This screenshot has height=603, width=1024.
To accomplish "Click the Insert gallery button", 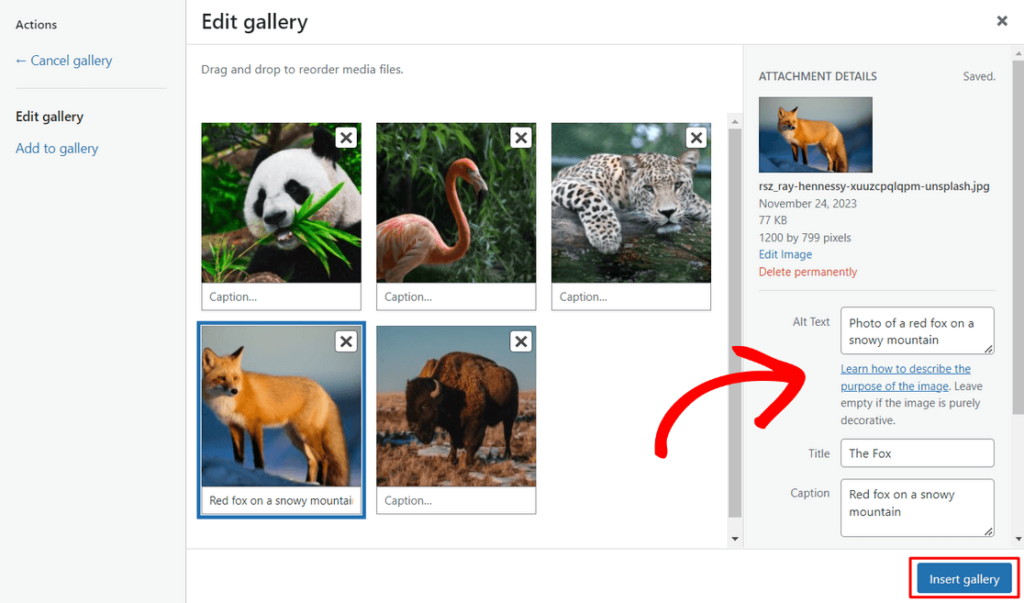I will 962,578.
